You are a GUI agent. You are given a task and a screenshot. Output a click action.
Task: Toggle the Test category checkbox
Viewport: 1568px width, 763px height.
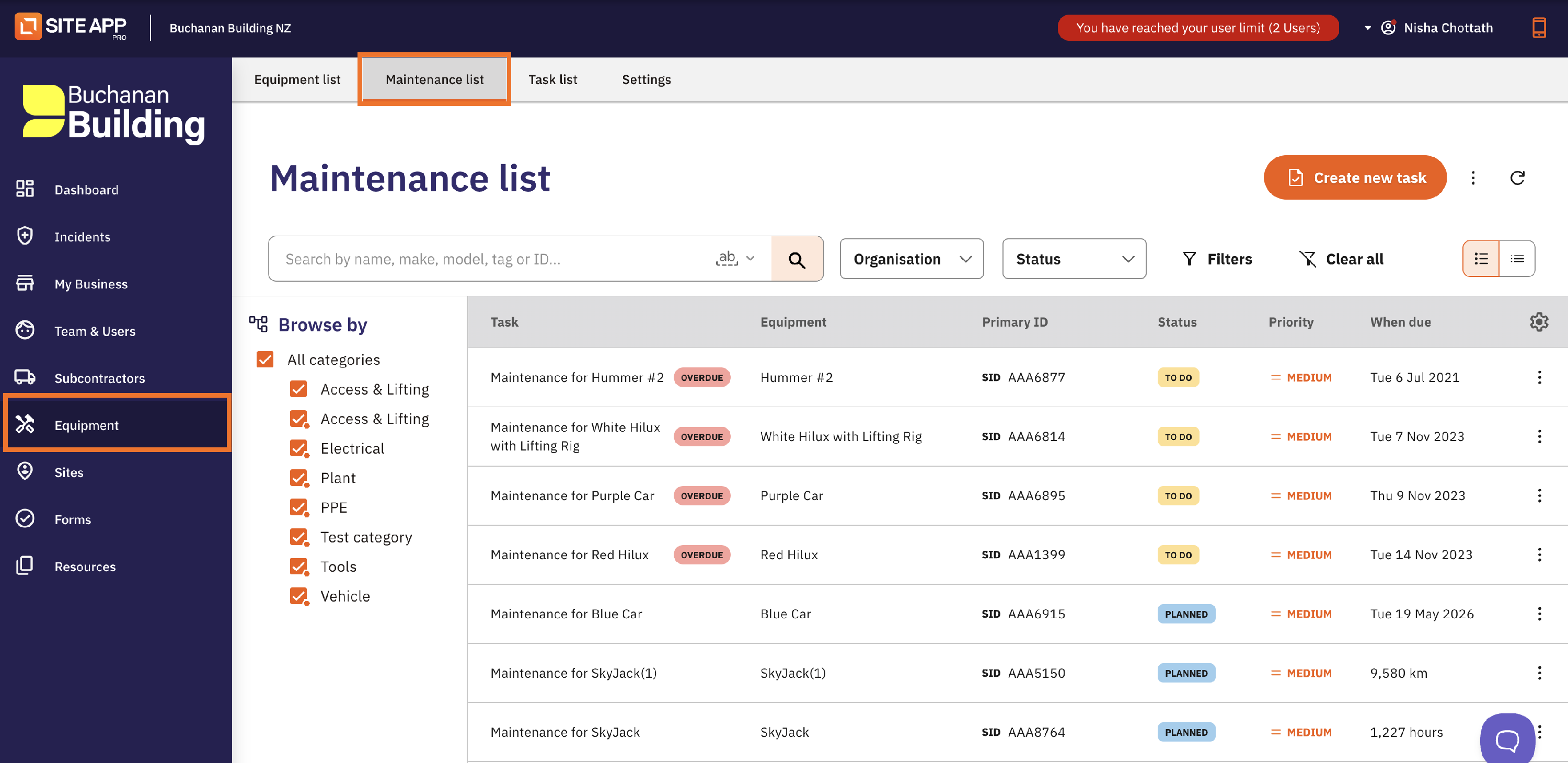pyautogui.click(x=298, y=537)
